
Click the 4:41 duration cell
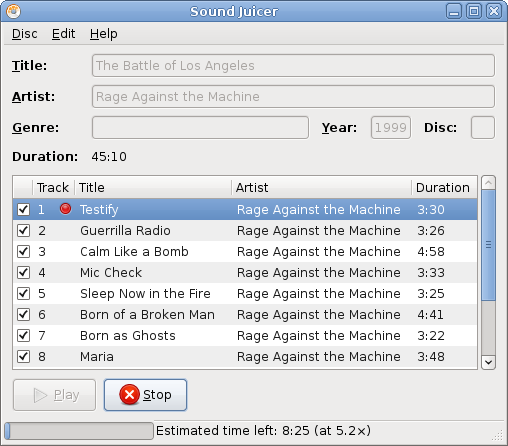pyautogui.click(x=431, y=315)
